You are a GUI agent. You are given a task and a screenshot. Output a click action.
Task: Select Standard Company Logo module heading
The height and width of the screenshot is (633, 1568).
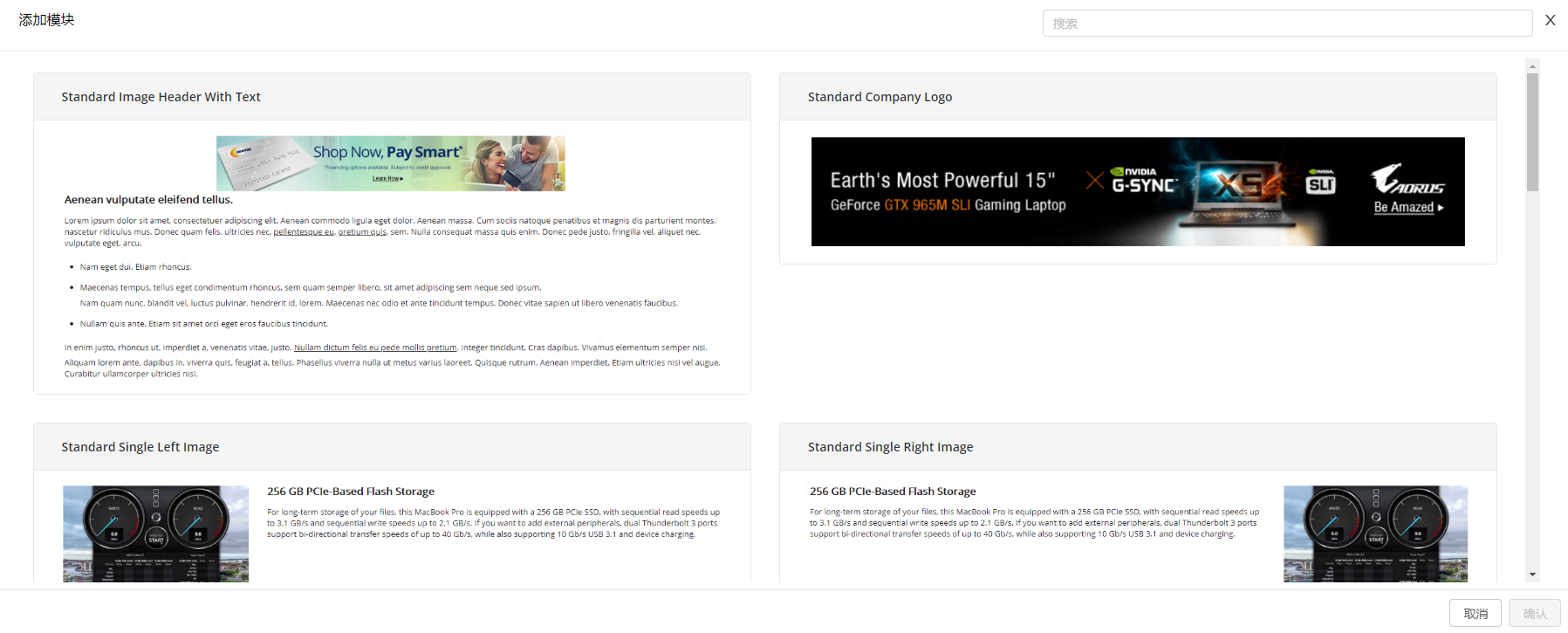click(x=880, y=97)
